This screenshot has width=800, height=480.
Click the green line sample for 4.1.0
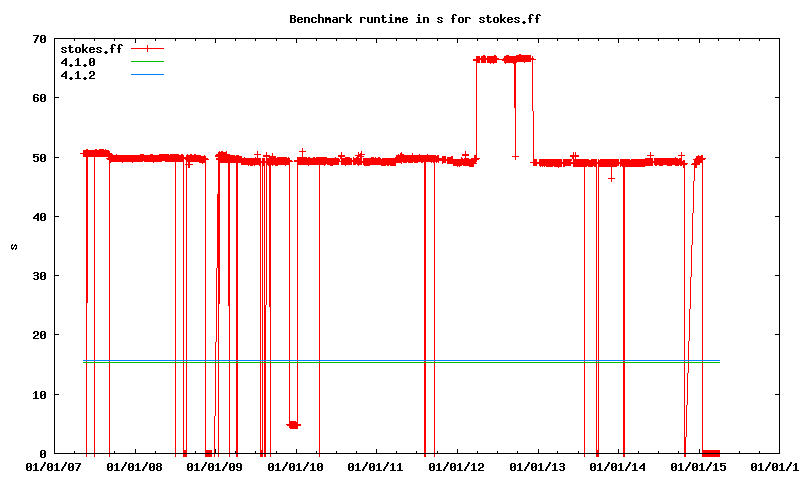click(x=146, y=62)
